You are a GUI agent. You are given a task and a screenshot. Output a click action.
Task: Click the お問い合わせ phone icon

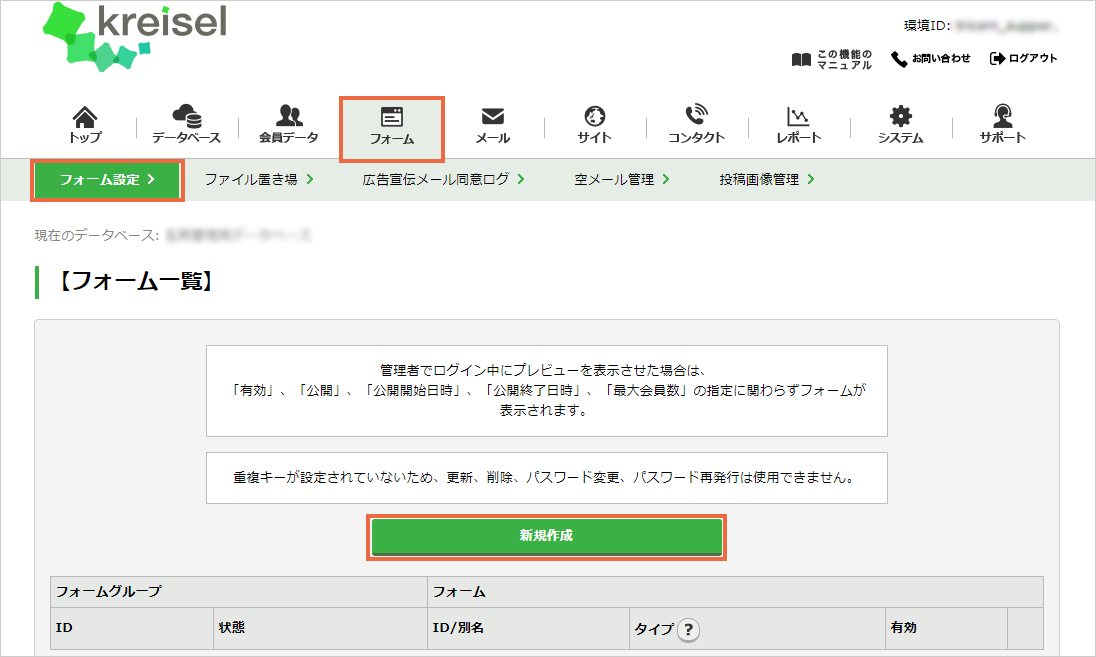pos(899,59)
